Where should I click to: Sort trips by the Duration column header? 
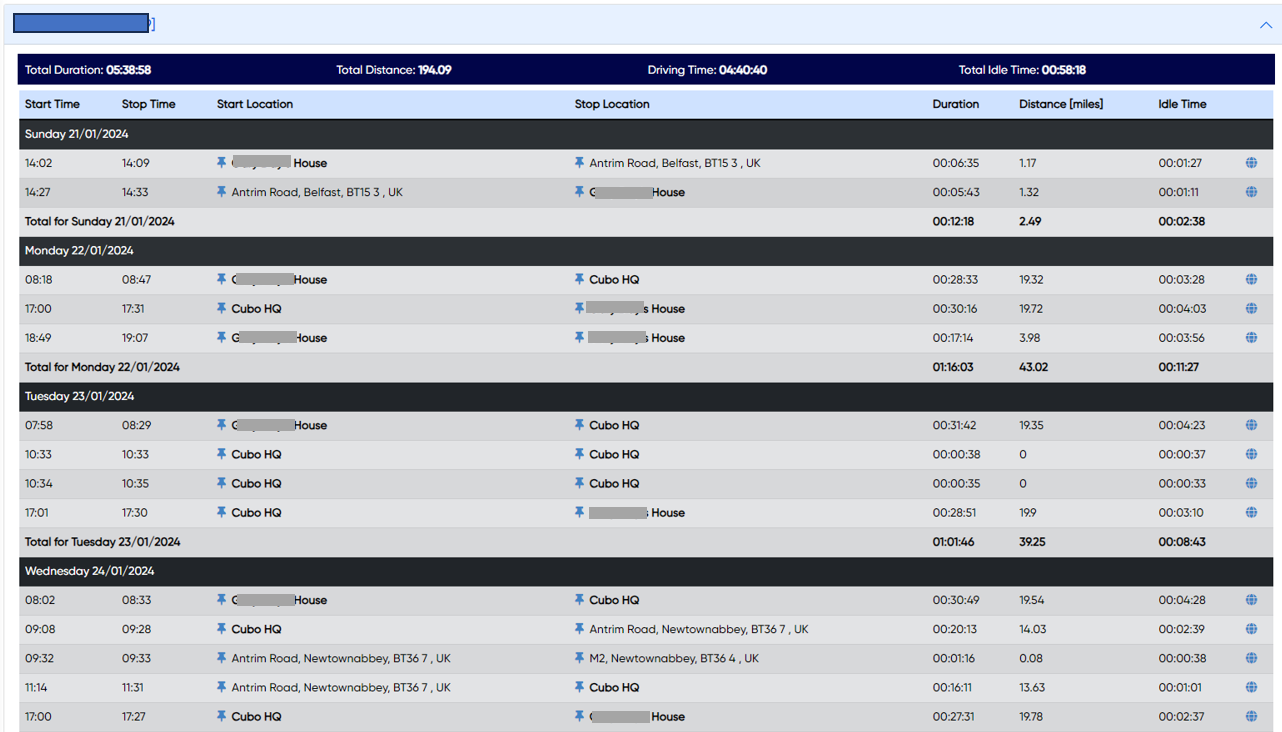[x=955, y=104]
